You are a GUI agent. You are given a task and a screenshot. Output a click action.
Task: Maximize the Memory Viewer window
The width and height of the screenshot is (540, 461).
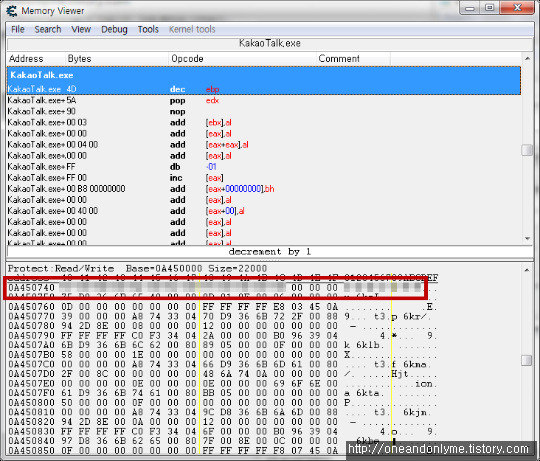tap(490, 8)
